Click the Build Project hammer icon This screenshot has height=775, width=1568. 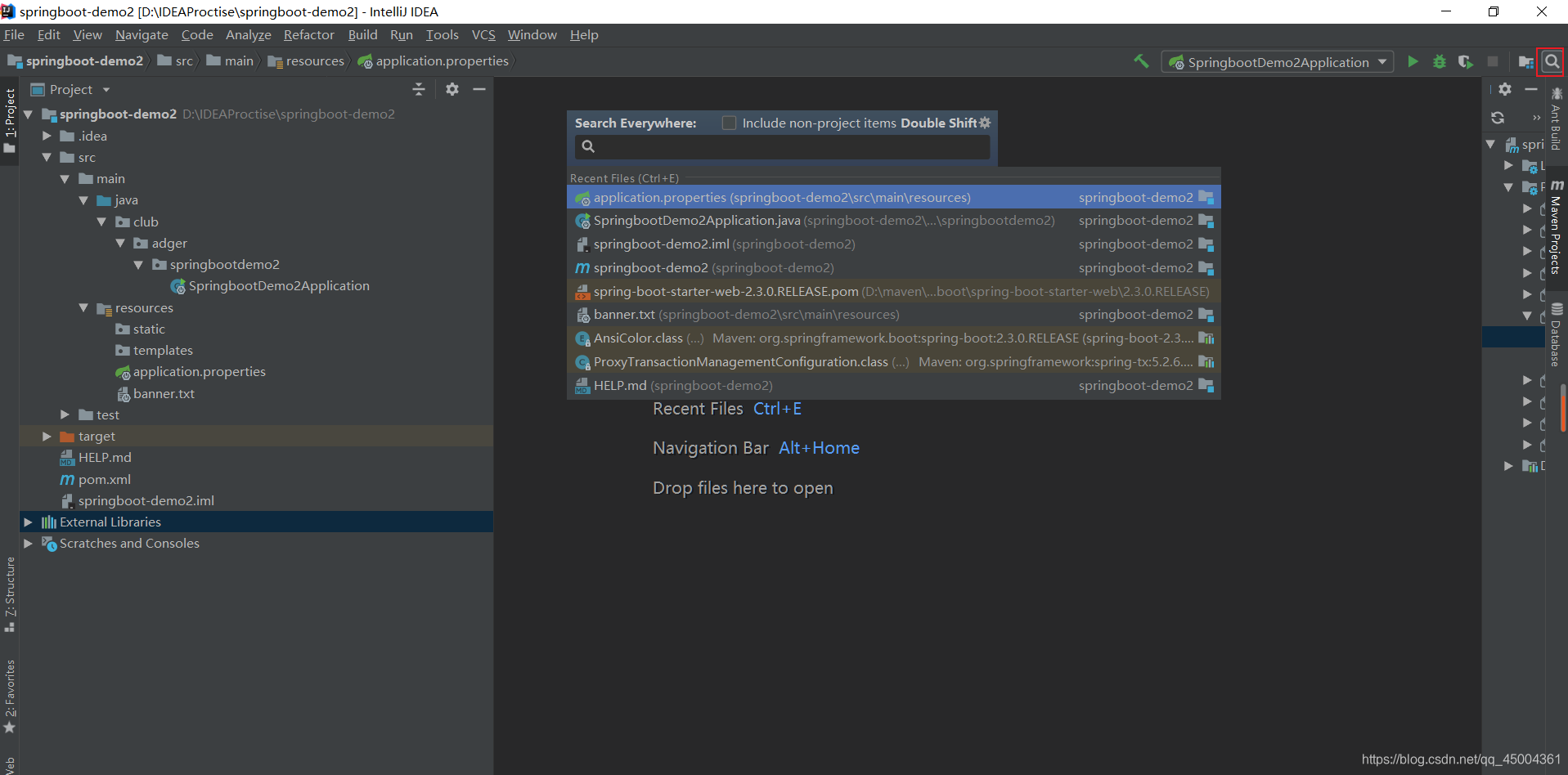click(1141, 61)
